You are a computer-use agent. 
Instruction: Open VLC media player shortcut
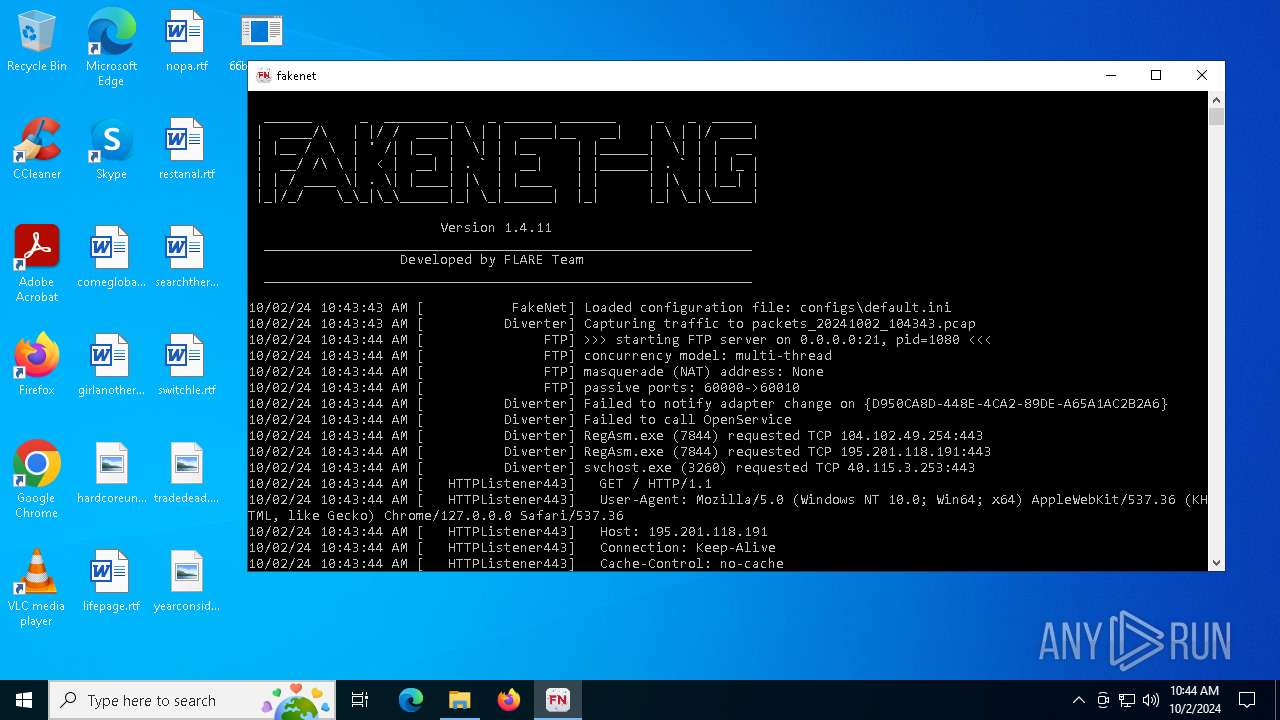click(37, 588)
